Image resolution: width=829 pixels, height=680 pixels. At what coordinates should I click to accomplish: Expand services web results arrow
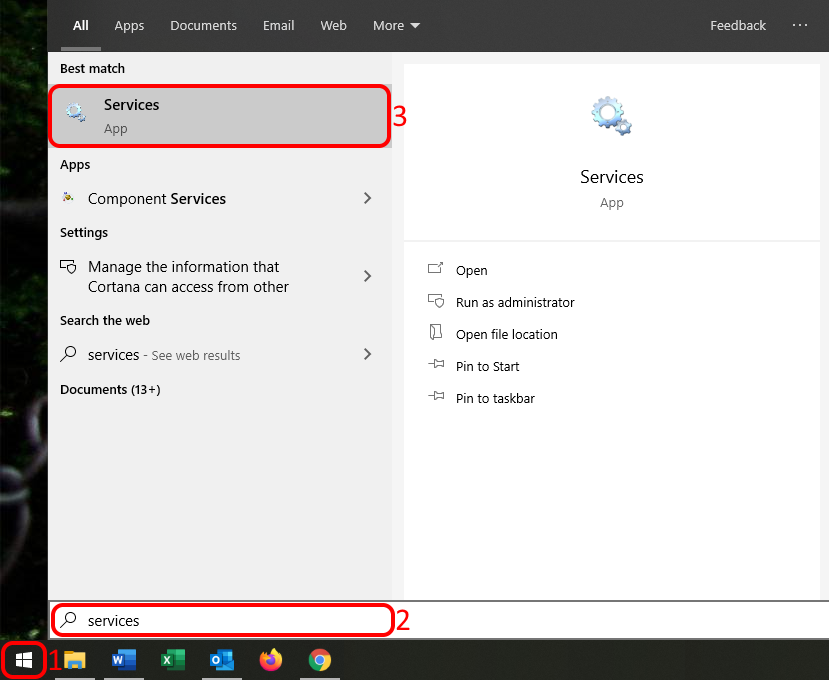[x=367, y=354]
